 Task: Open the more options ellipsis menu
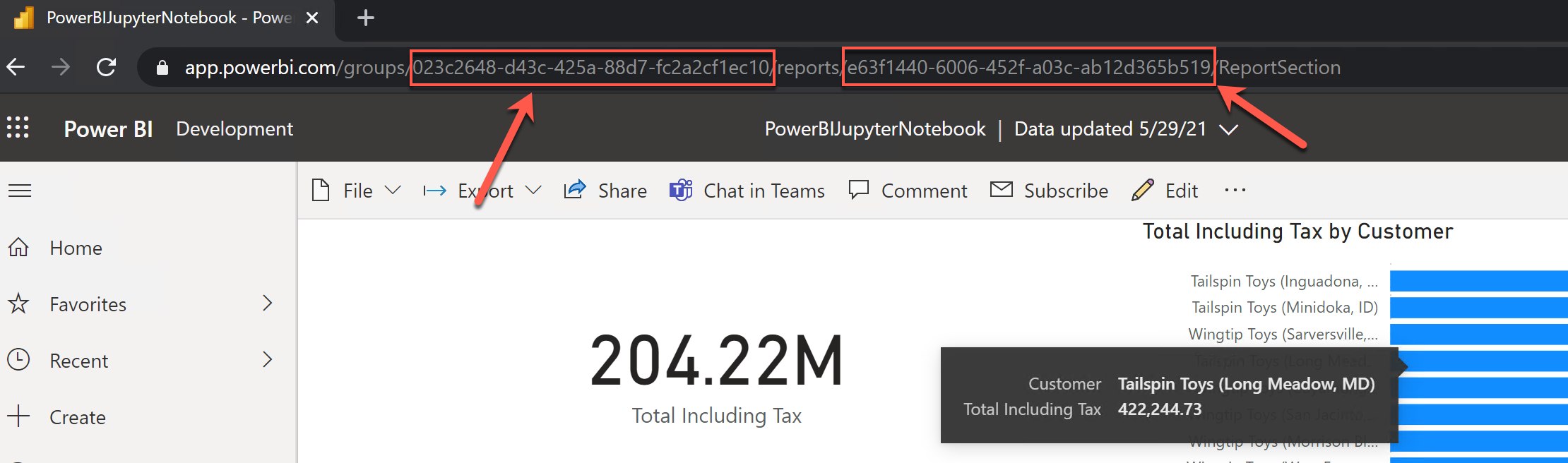pyautogui.click(x=1235, y=190)
